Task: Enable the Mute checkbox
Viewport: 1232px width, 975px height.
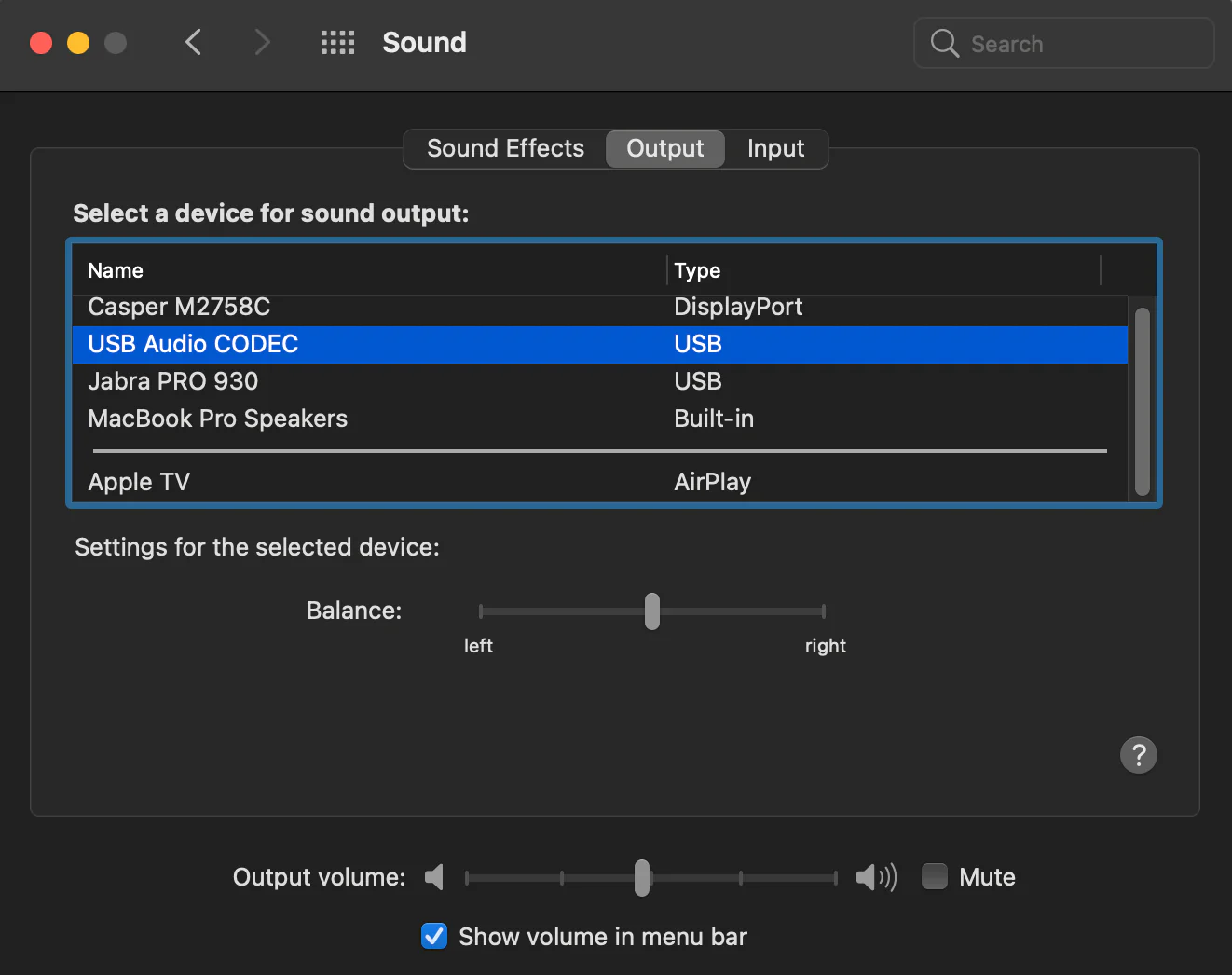Action: pos(934,877)
